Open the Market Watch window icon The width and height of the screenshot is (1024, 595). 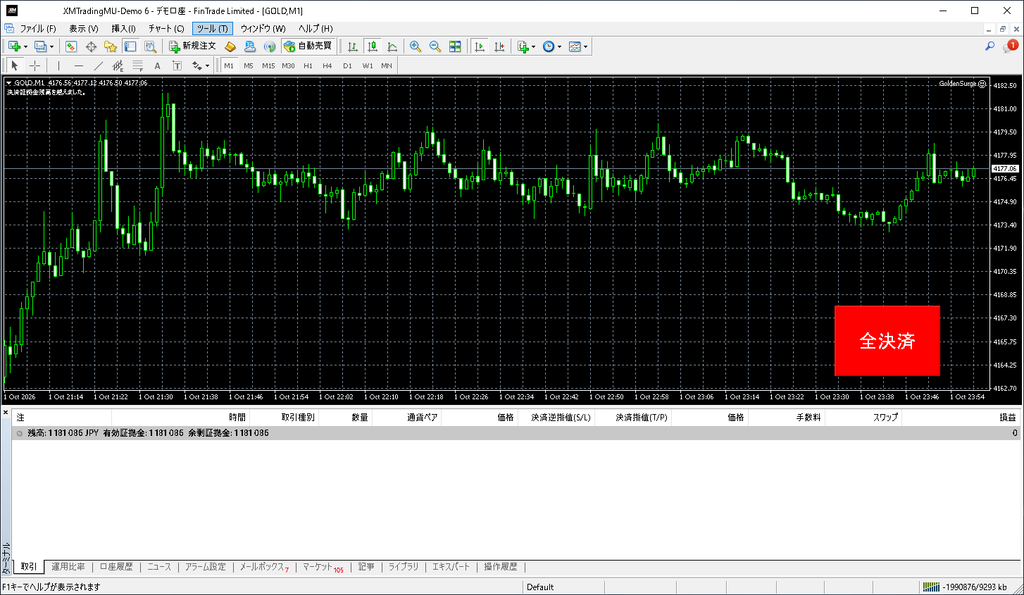pos(71,46)
